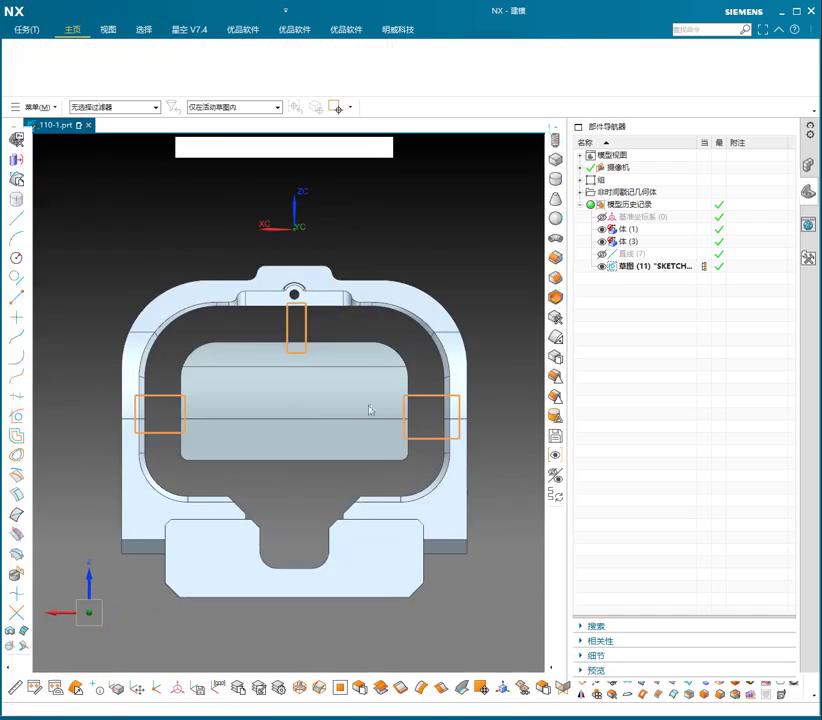822x720 pixels.
Task: Open the 仅在活动草图内 scope dropdown
Action: (x=235, y=107)
